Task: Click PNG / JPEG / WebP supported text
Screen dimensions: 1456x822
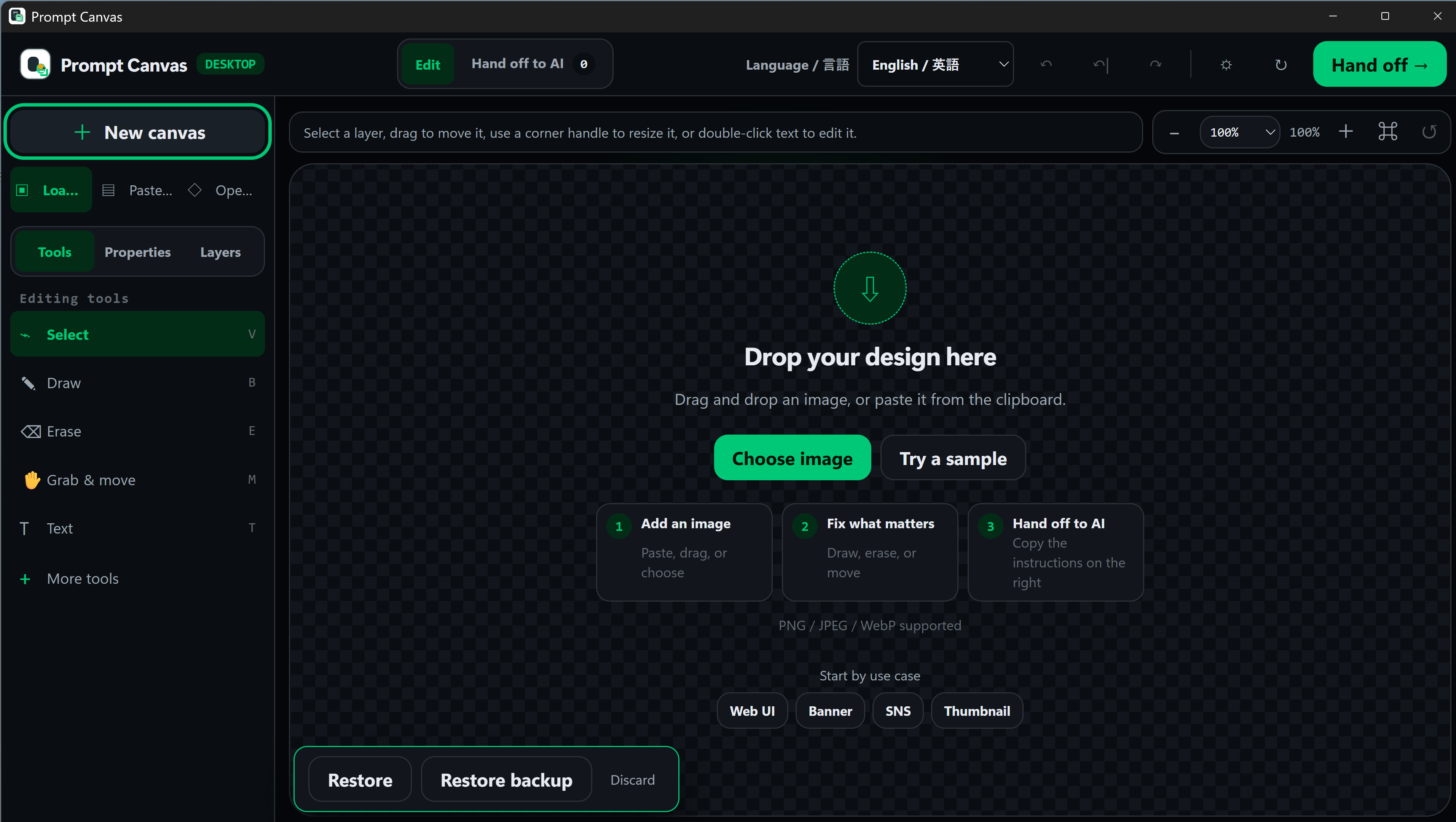Action: click(870, 625)
